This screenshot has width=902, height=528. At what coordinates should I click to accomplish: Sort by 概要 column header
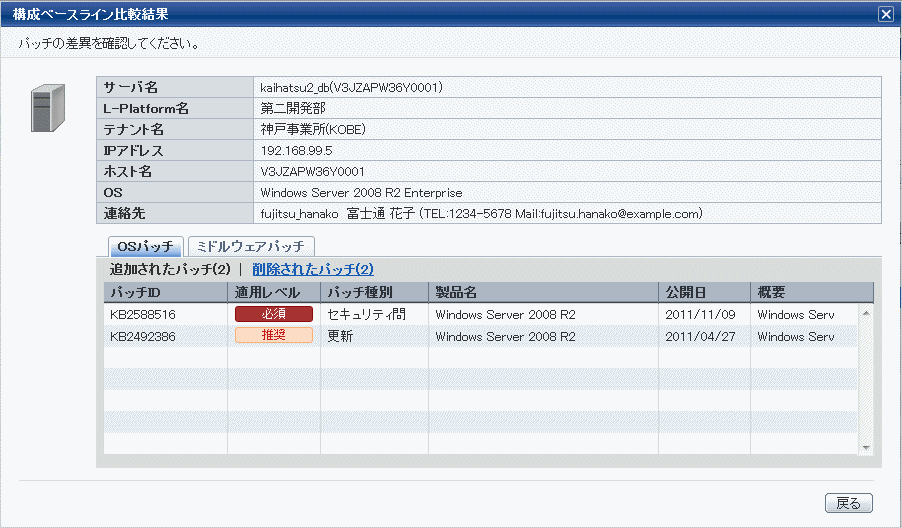click(x=812, y=292)
